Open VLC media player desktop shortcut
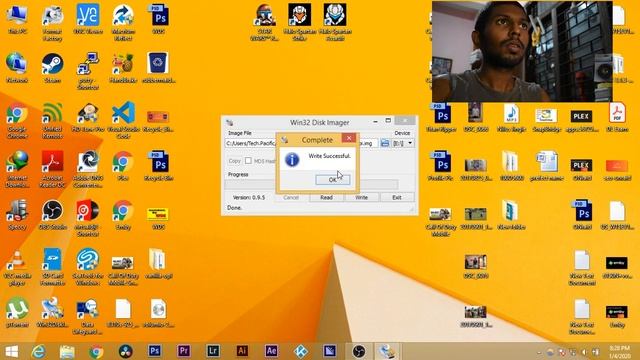Viewport: 640px width, 360px height. click(17, 267)
